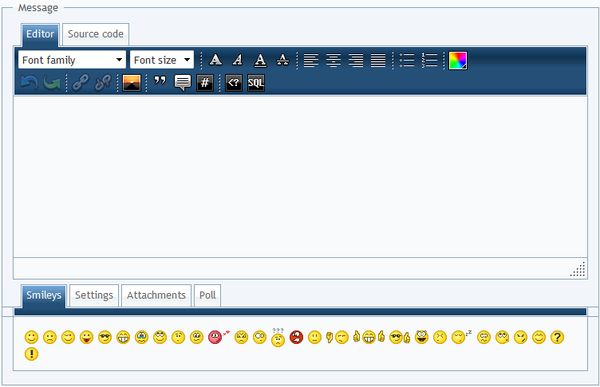Center align the text
This screenshot has height=387, width=600.
pyautogui.click(x=333, y=60)
